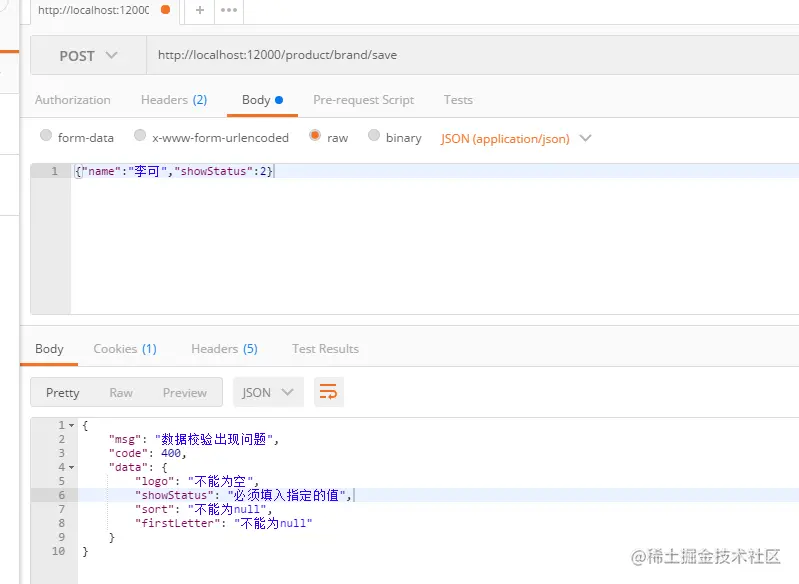Open the response Headers (5) tab
Viewport: 799px width, 584px height.
[x=224, y=349]
